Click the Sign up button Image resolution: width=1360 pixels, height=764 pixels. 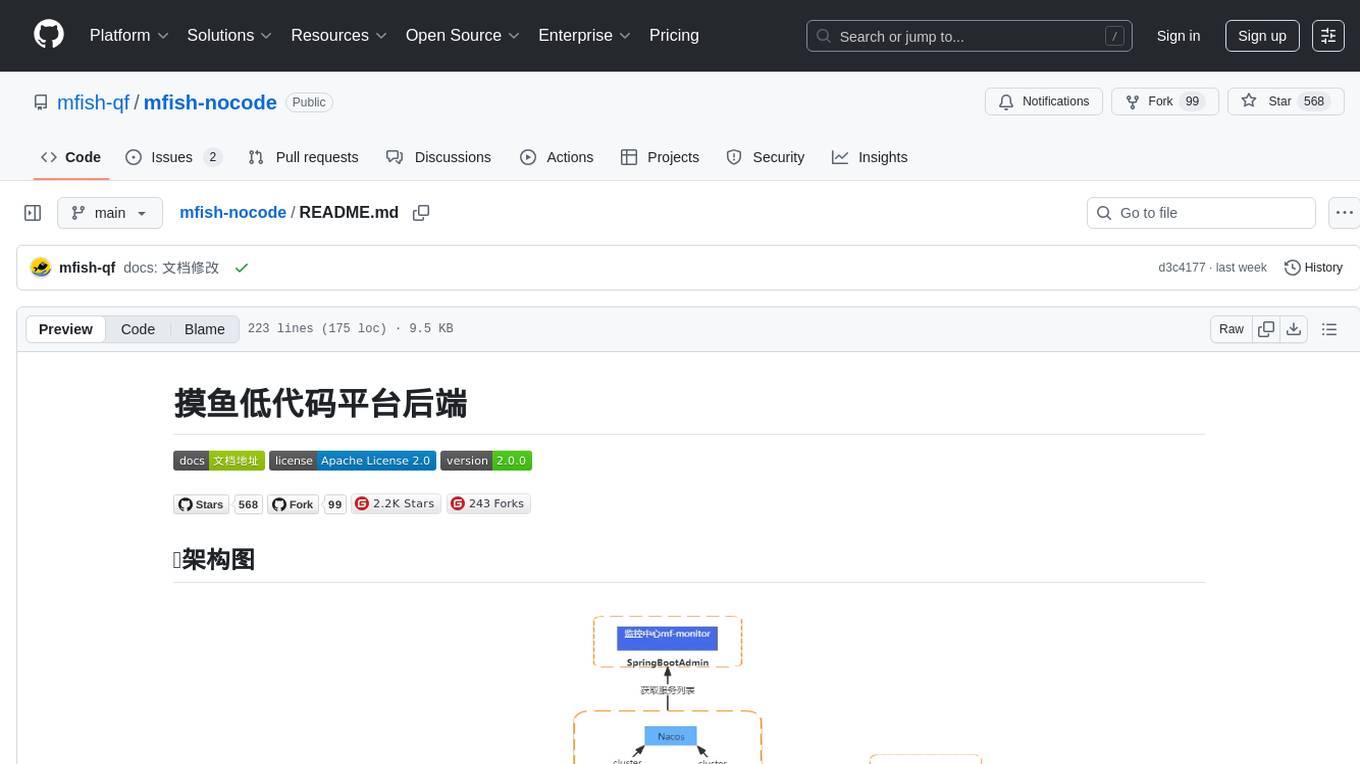coord(1262,36)
